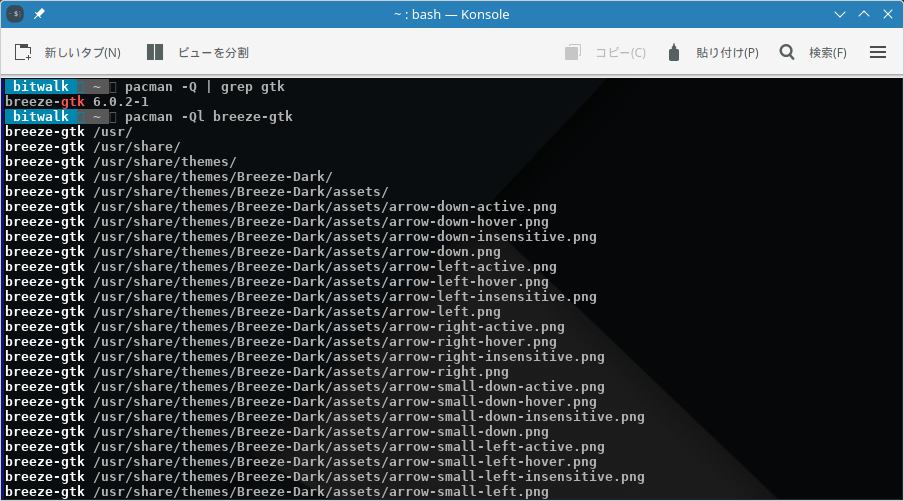904x501 pixels.
Task: Click the '/usr/share/' output line
Action: pyautogui.click(x=93, y=146)
